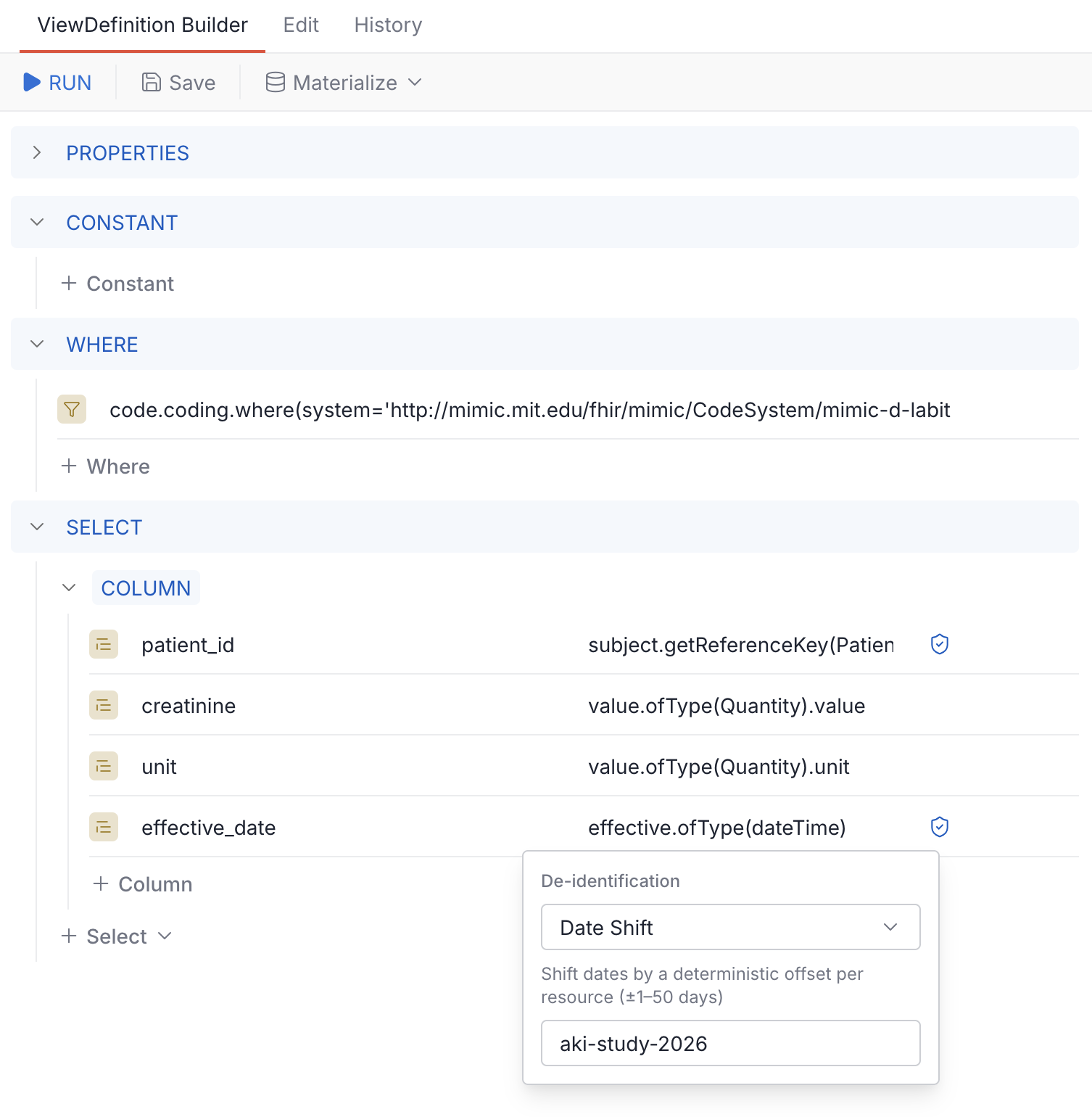
Task: Click the Materialize database icon
Action: (275, 82)
